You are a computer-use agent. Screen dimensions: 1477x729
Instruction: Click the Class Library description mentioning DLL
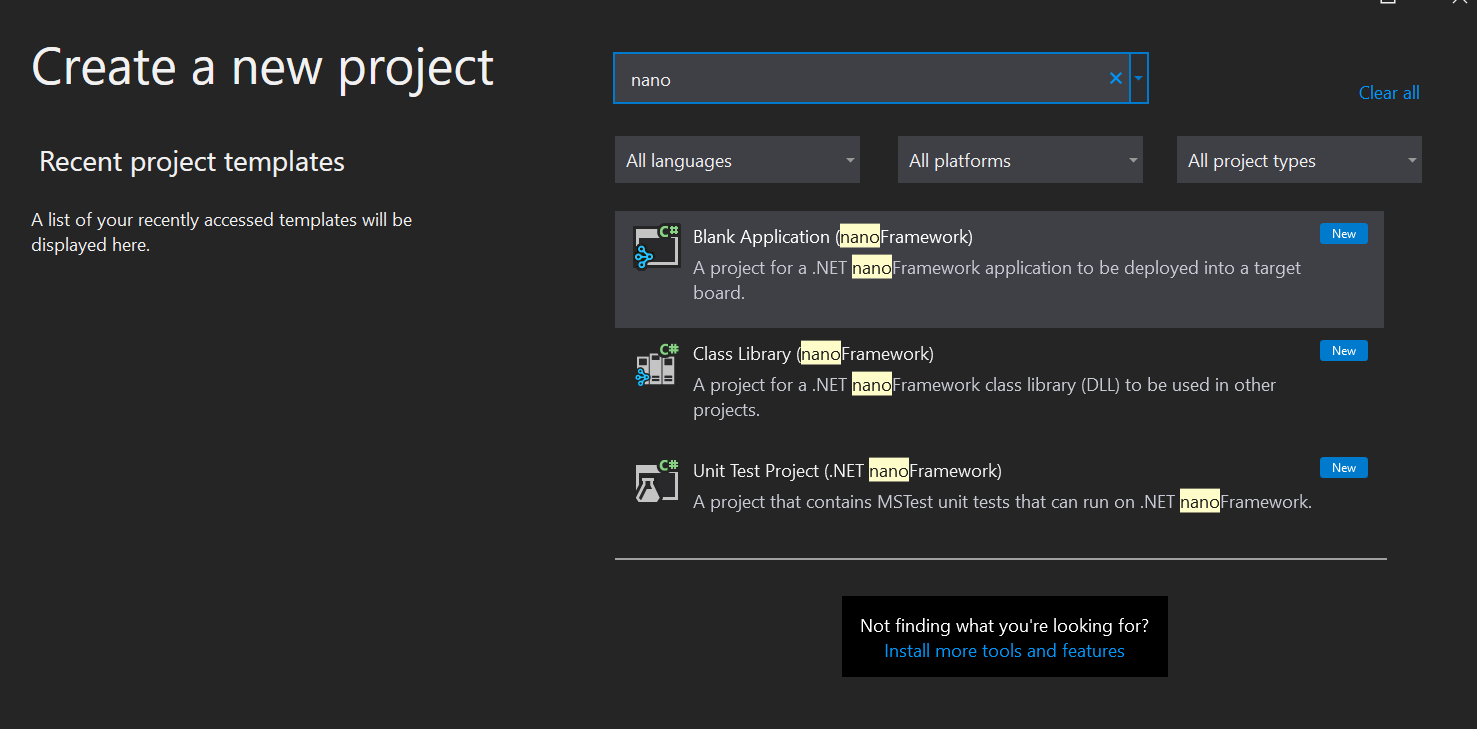tap(985, 398)
